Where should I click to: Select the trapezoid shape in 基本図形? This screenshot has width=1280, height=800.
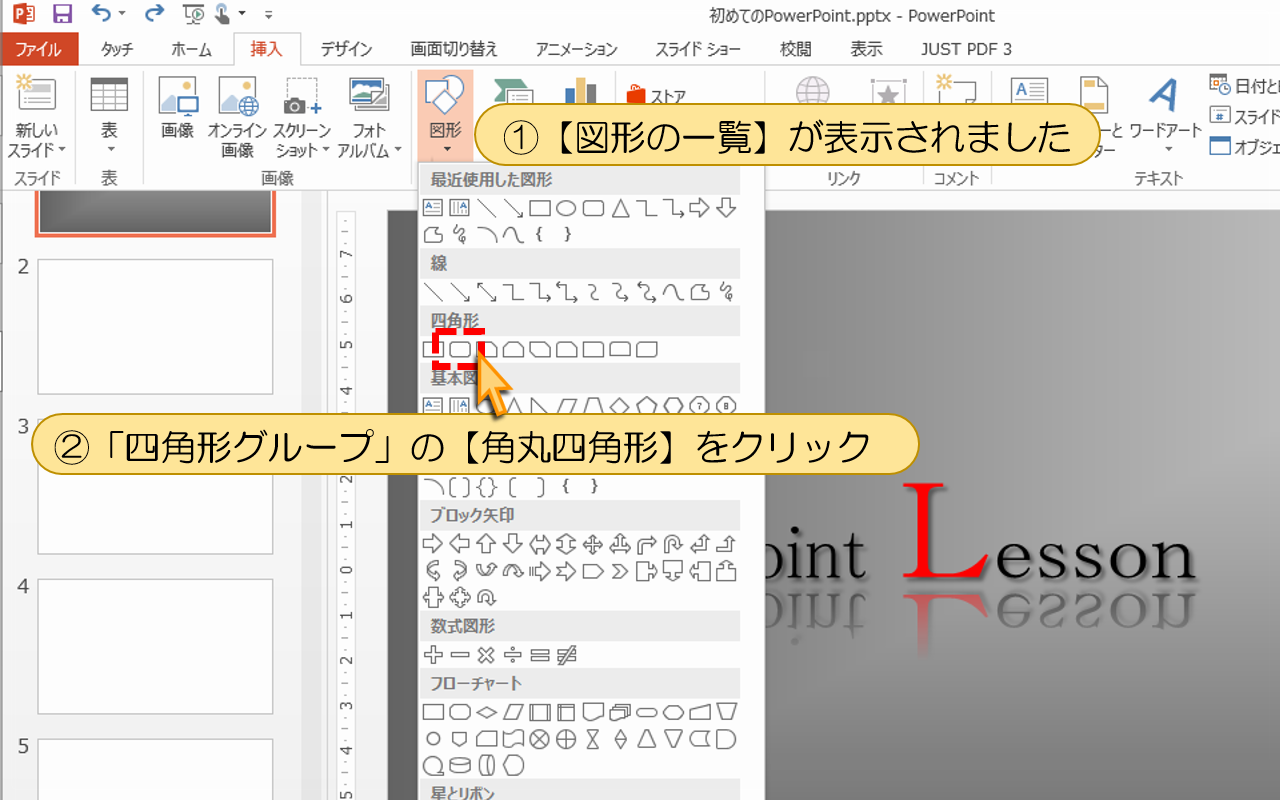coord(594,405)
